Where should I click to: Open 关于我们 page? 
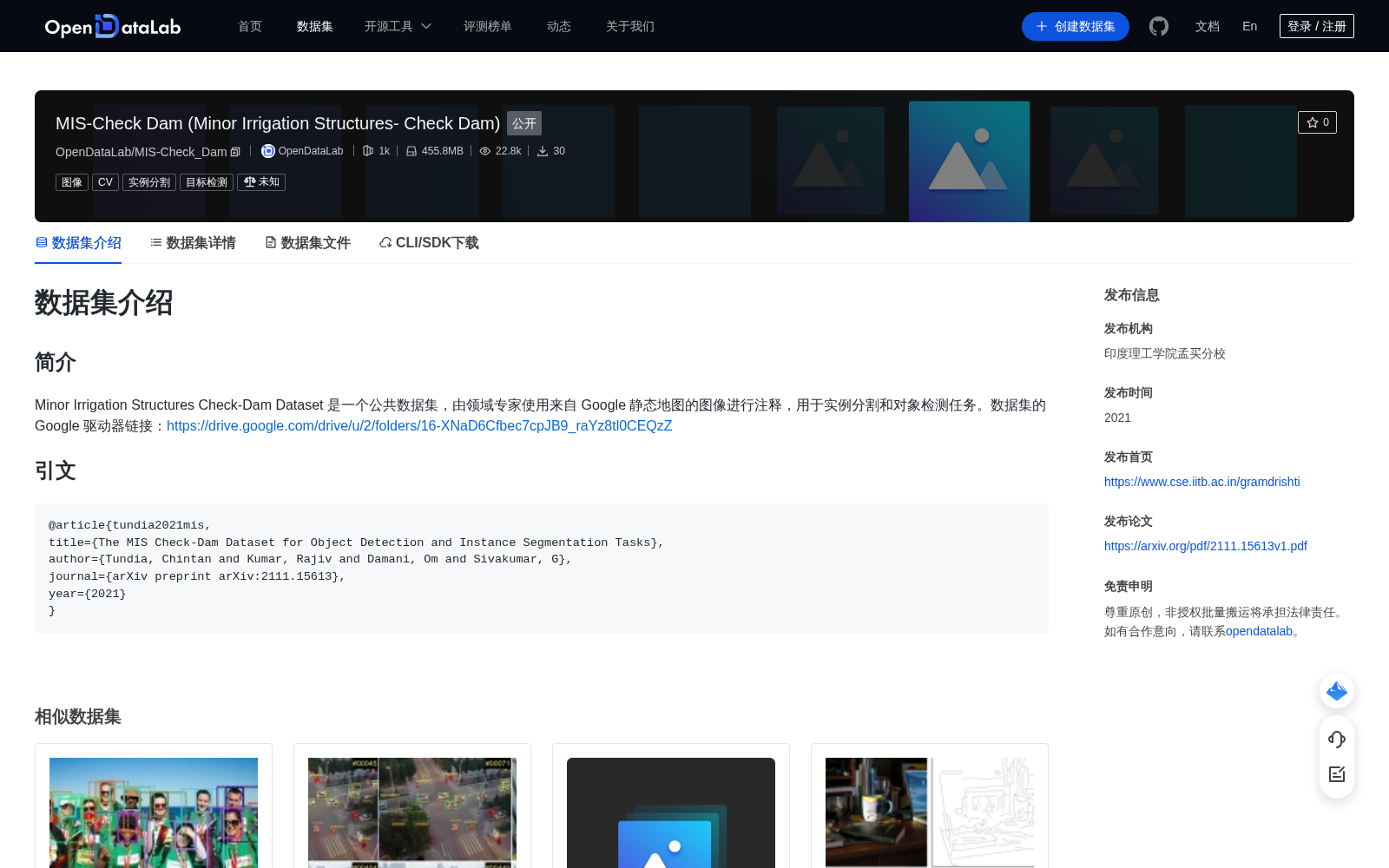(x=630, y=26)
